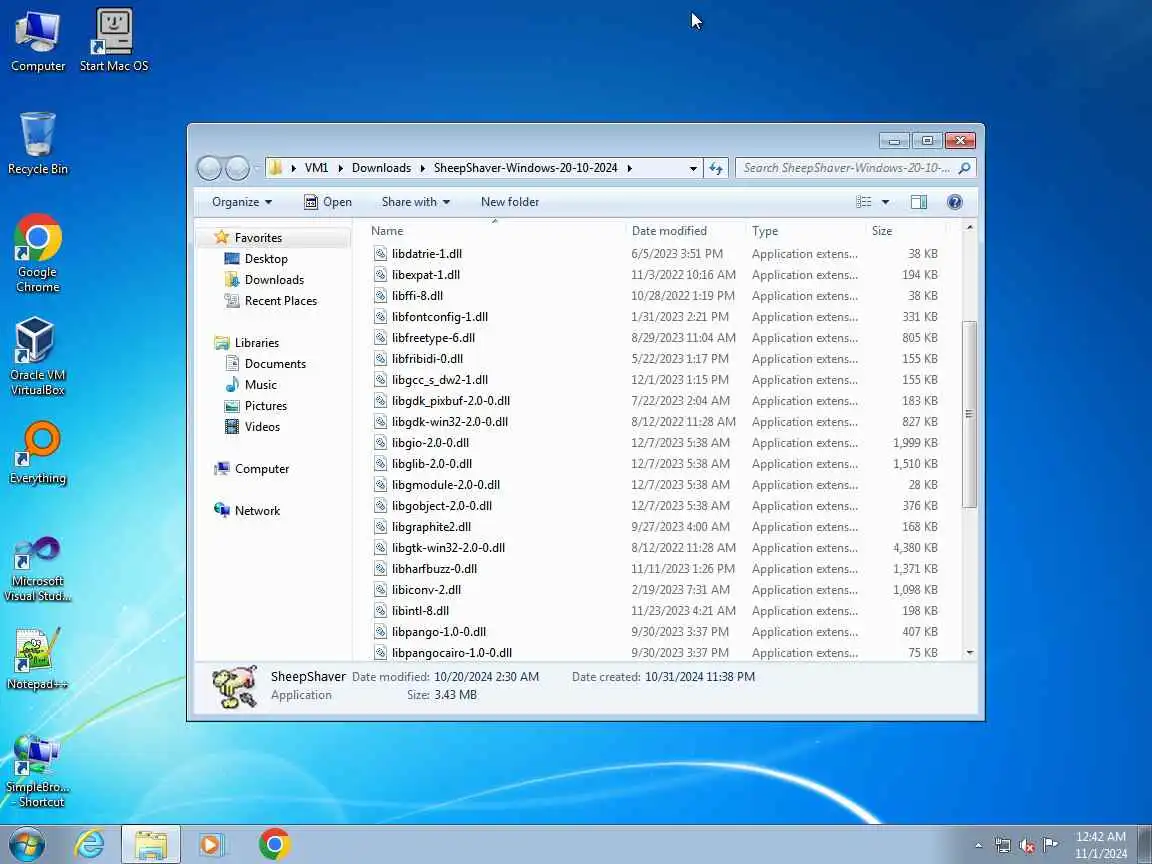
Task: Toggle the preview pane button
Action: 918,202
